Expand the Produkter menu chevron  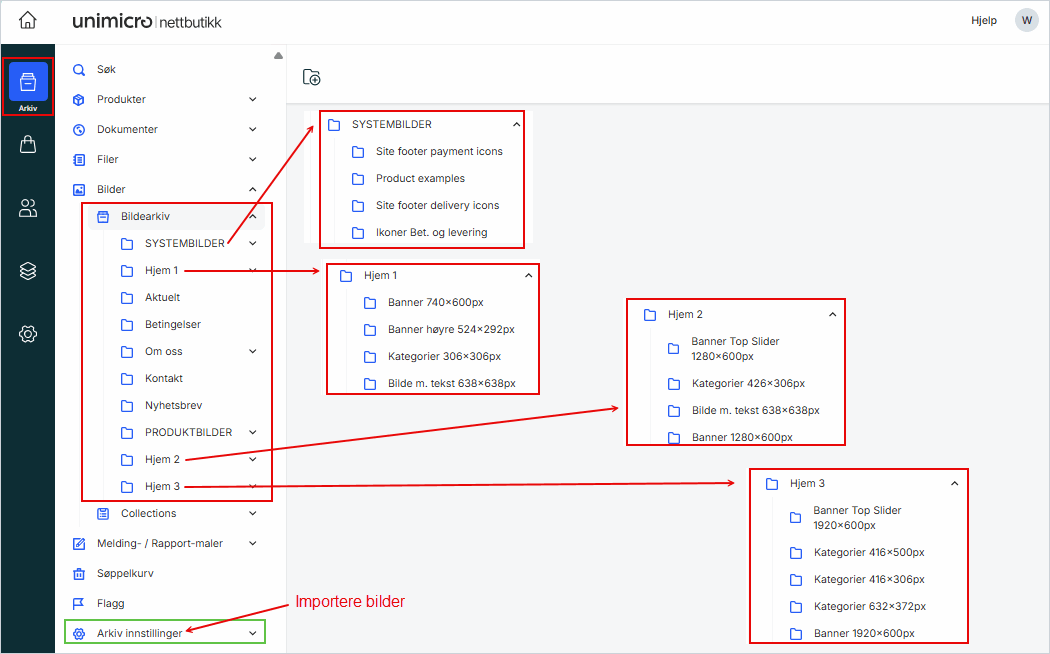252,100
